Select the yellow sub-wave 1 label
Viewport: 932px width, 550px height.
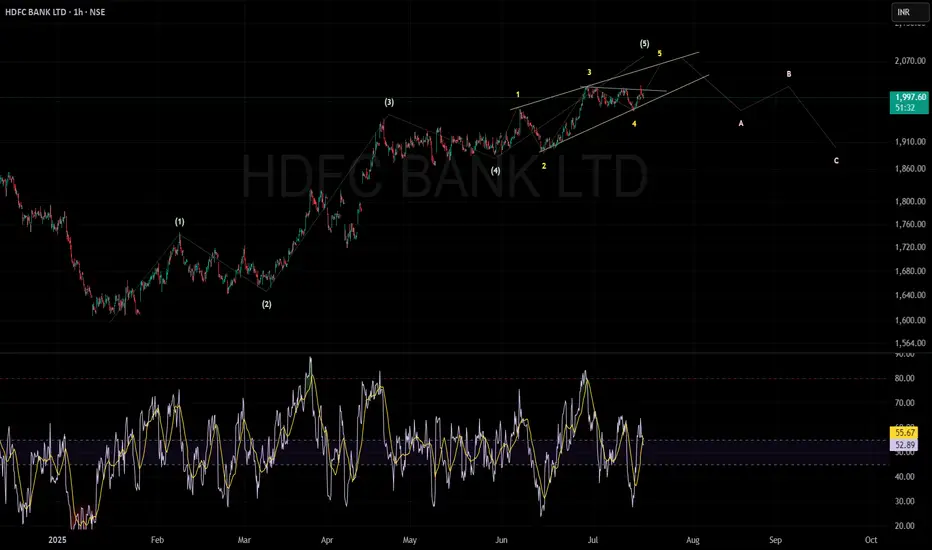coord(518,95)
